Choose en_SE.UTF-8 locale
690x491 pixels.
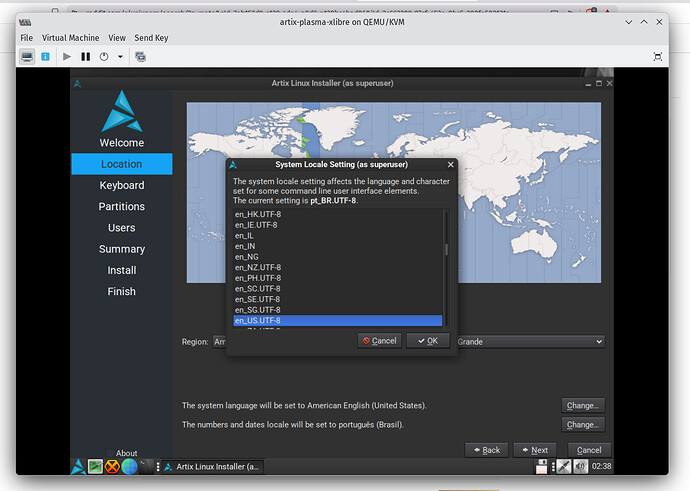click(338, 299)
